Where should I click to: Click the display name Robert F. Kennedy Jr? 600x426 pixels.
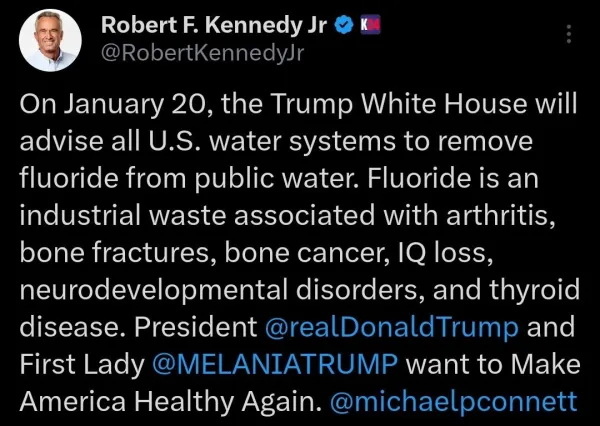[x=214, y=25]
